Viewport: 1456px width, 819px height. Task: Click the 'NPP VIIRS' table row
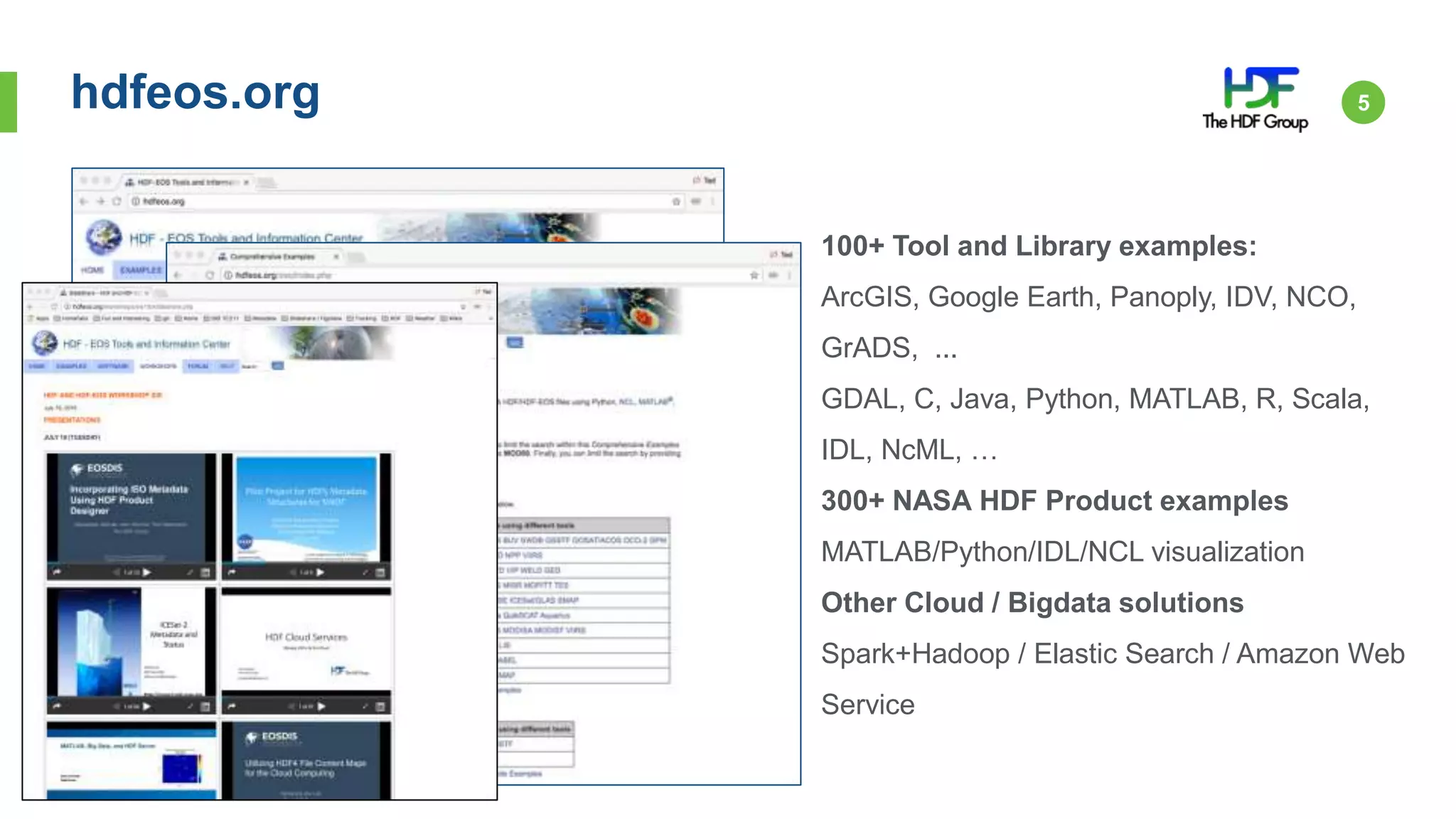(x=584, y=555)
